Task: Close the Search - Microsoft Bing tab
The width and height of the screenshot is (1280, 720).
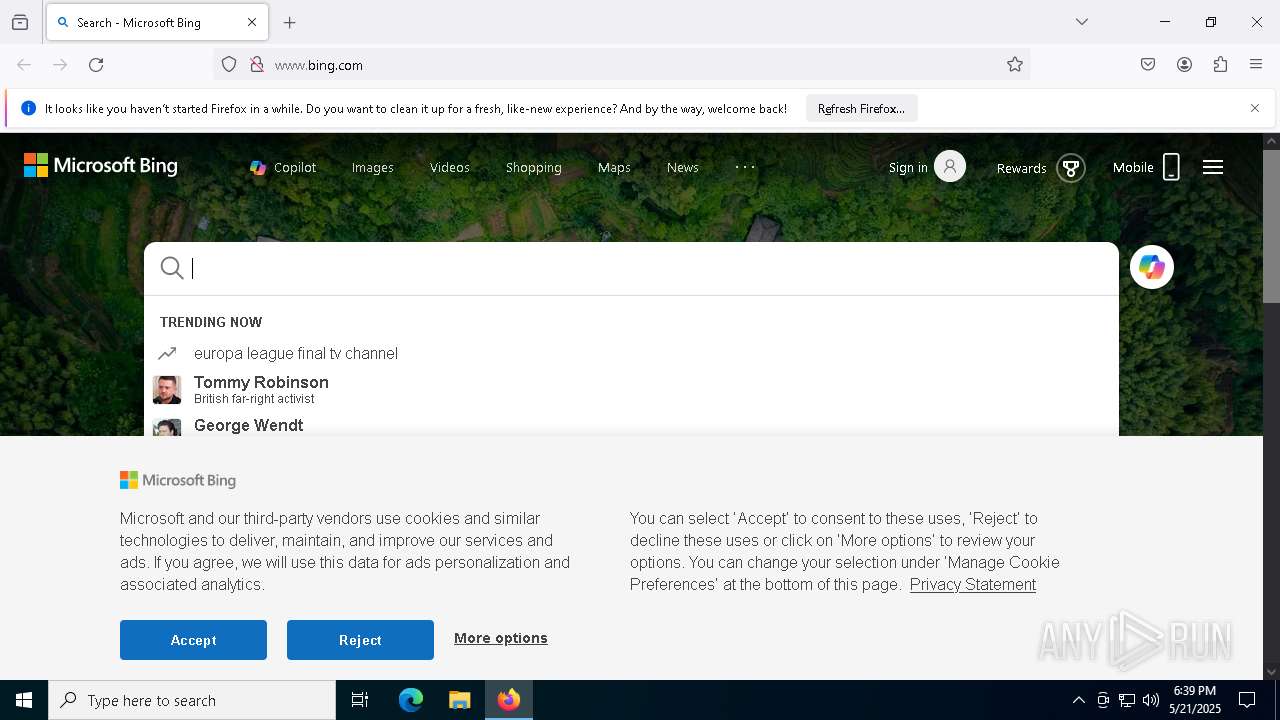Action: (252, 22)
